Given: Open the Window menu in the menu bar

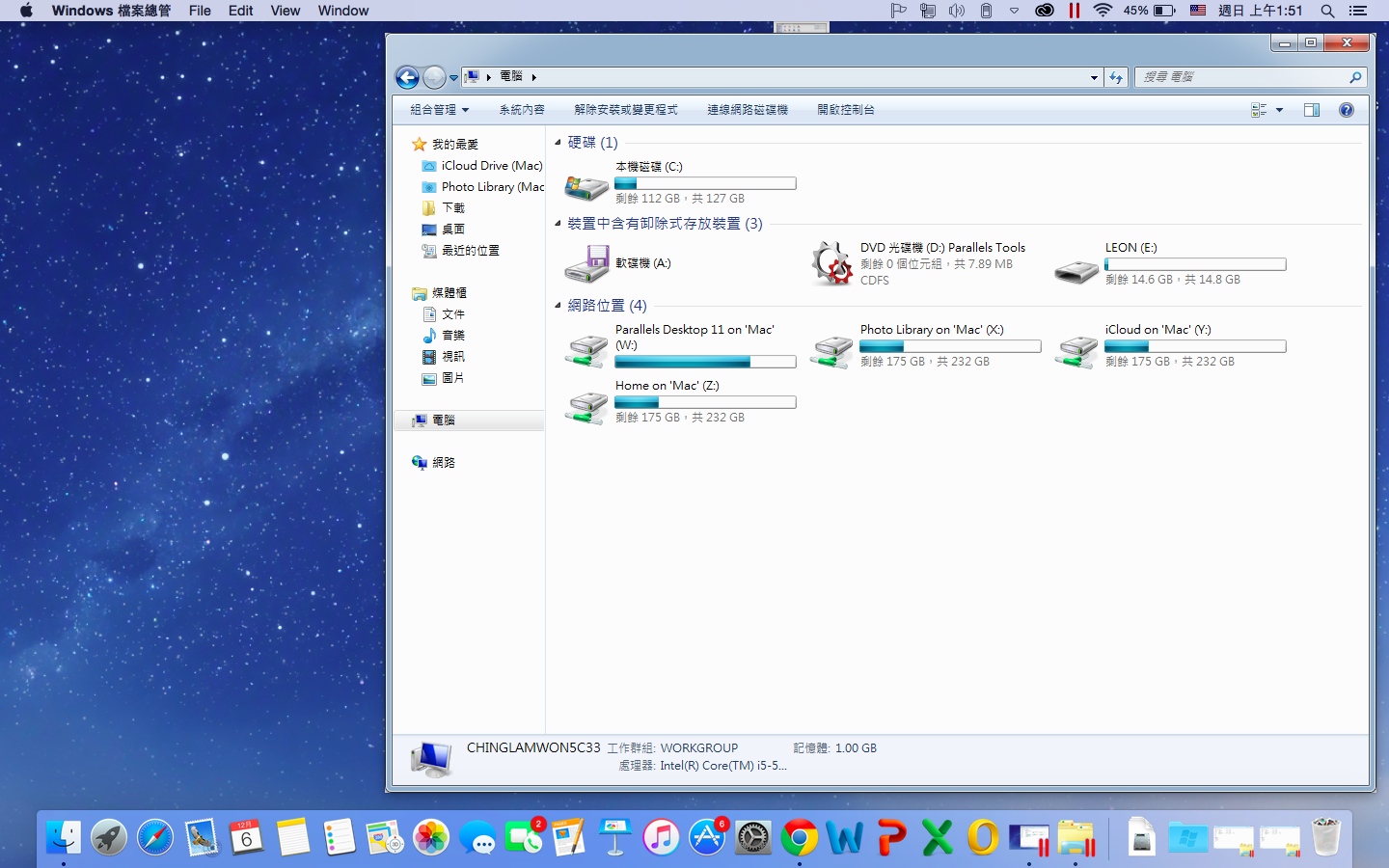Looking at the screenshot, I should (x=343, y=11).
